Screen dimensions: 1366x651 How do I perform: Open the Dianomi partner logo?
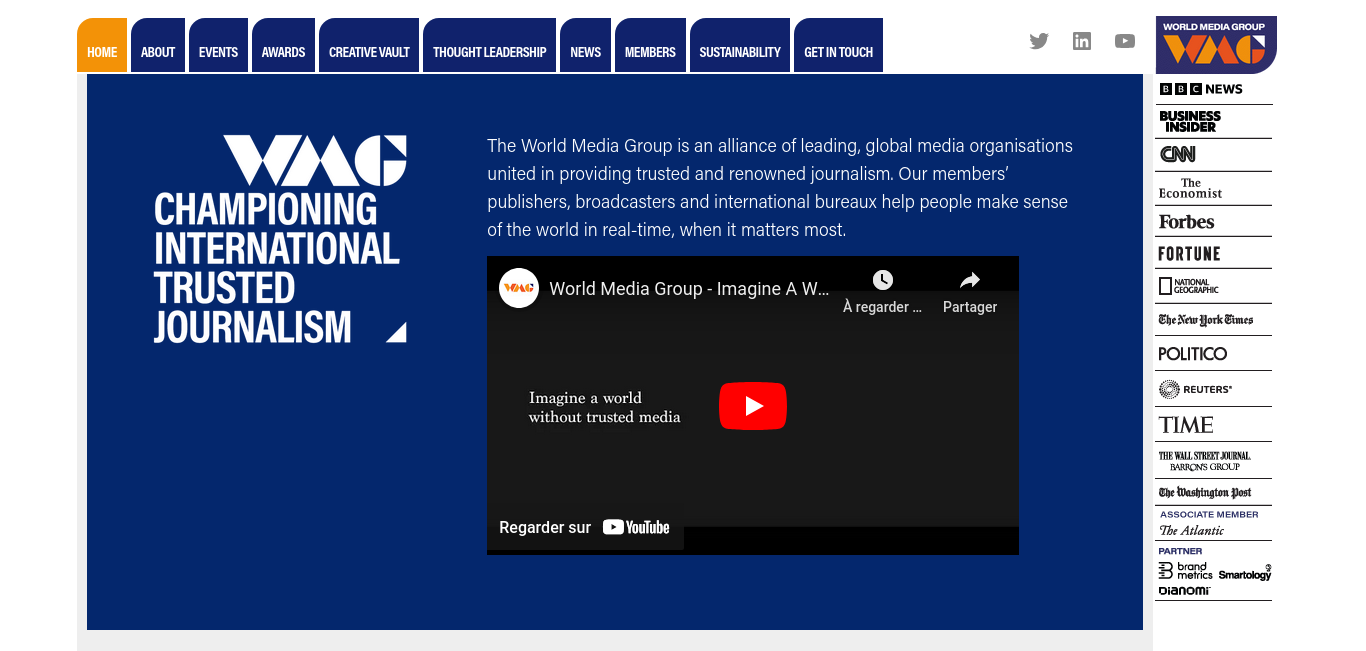click(1184, 591)
